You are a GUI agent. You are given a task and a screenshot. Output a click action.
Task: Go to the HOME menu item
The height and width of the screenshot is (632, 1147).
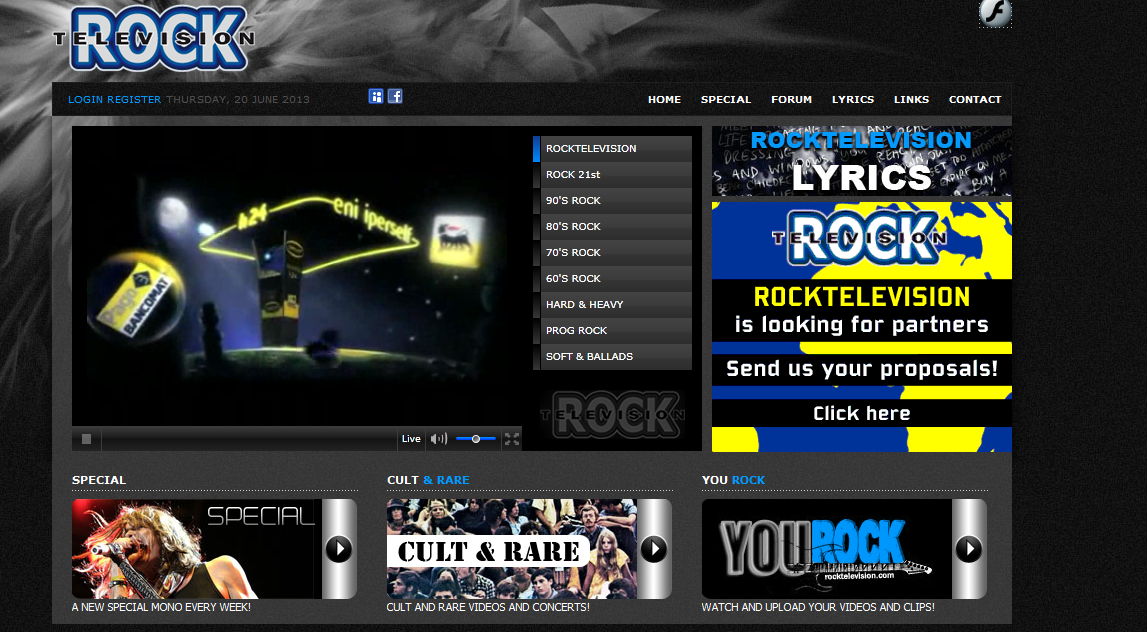click(x=664, y=99)
